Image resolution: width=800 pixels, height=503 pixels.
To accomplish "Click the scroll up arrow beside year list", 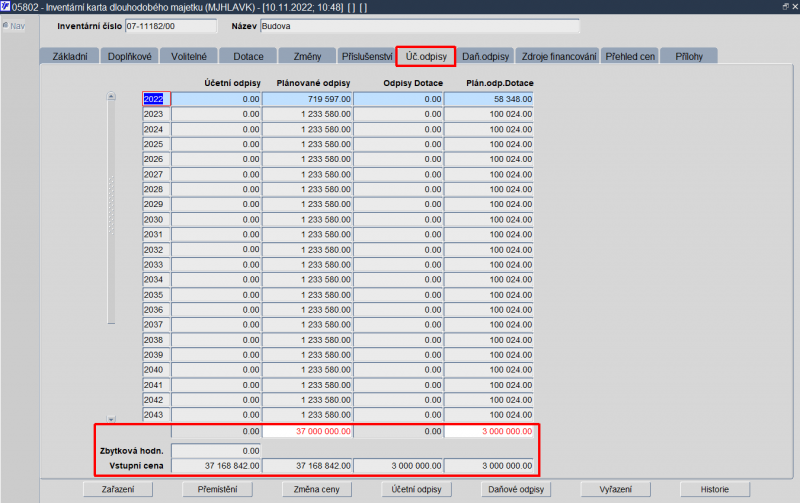I will click(x=112, y=97).
